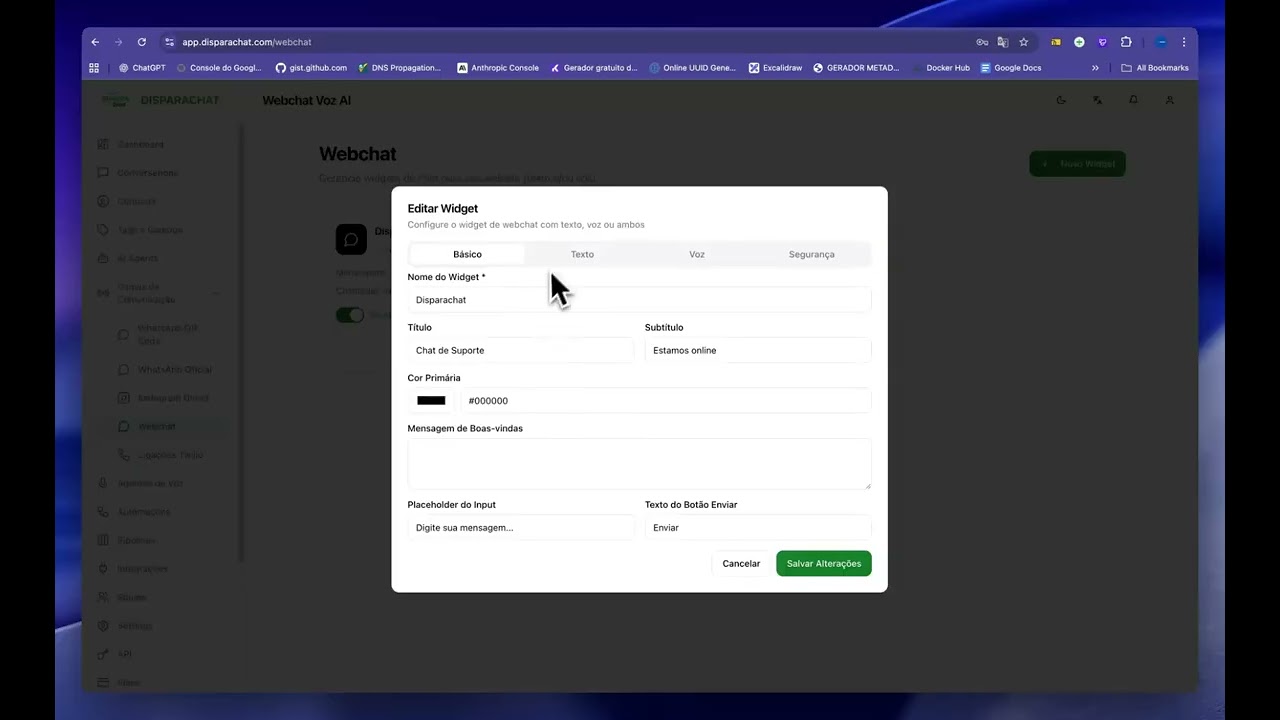1280x720 pixels.
Task: Switch to the Básico tab
Action: [467, 254]
